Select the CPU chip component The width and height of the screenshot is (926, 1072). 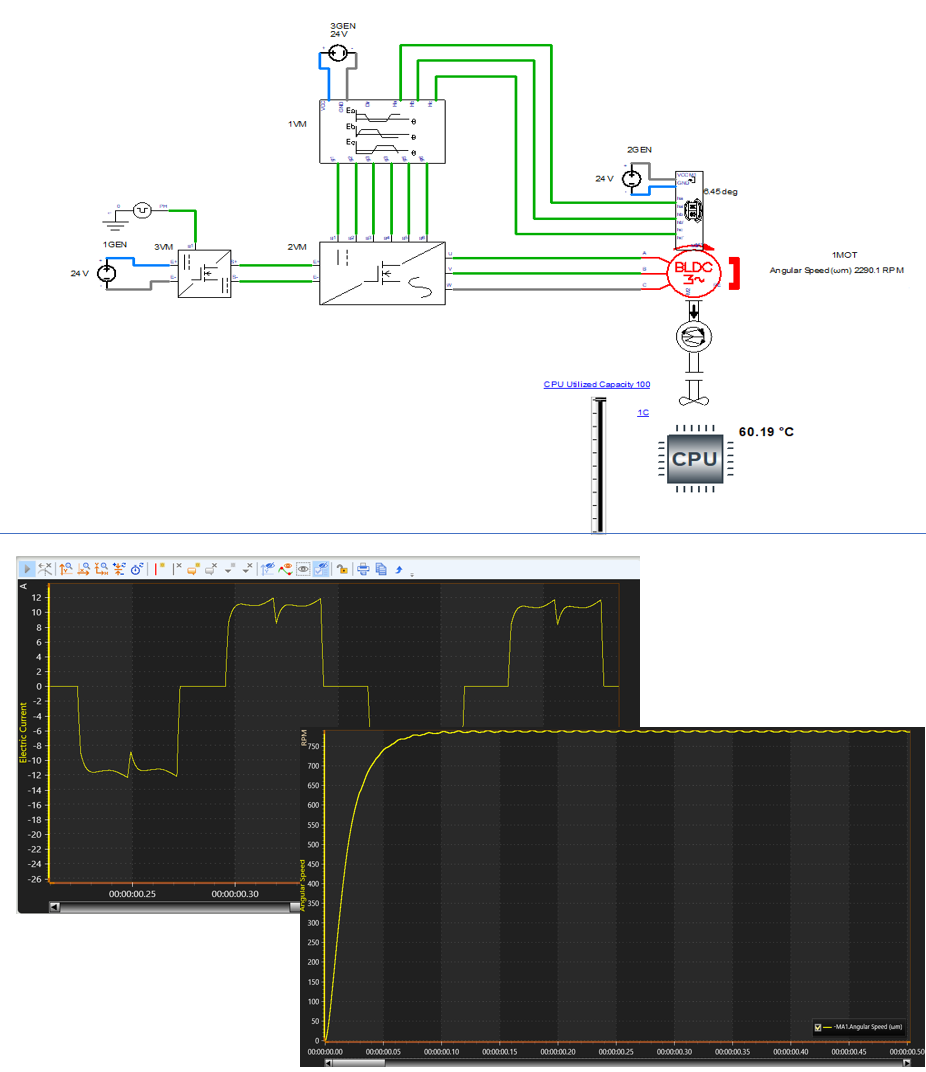[695, 459]
